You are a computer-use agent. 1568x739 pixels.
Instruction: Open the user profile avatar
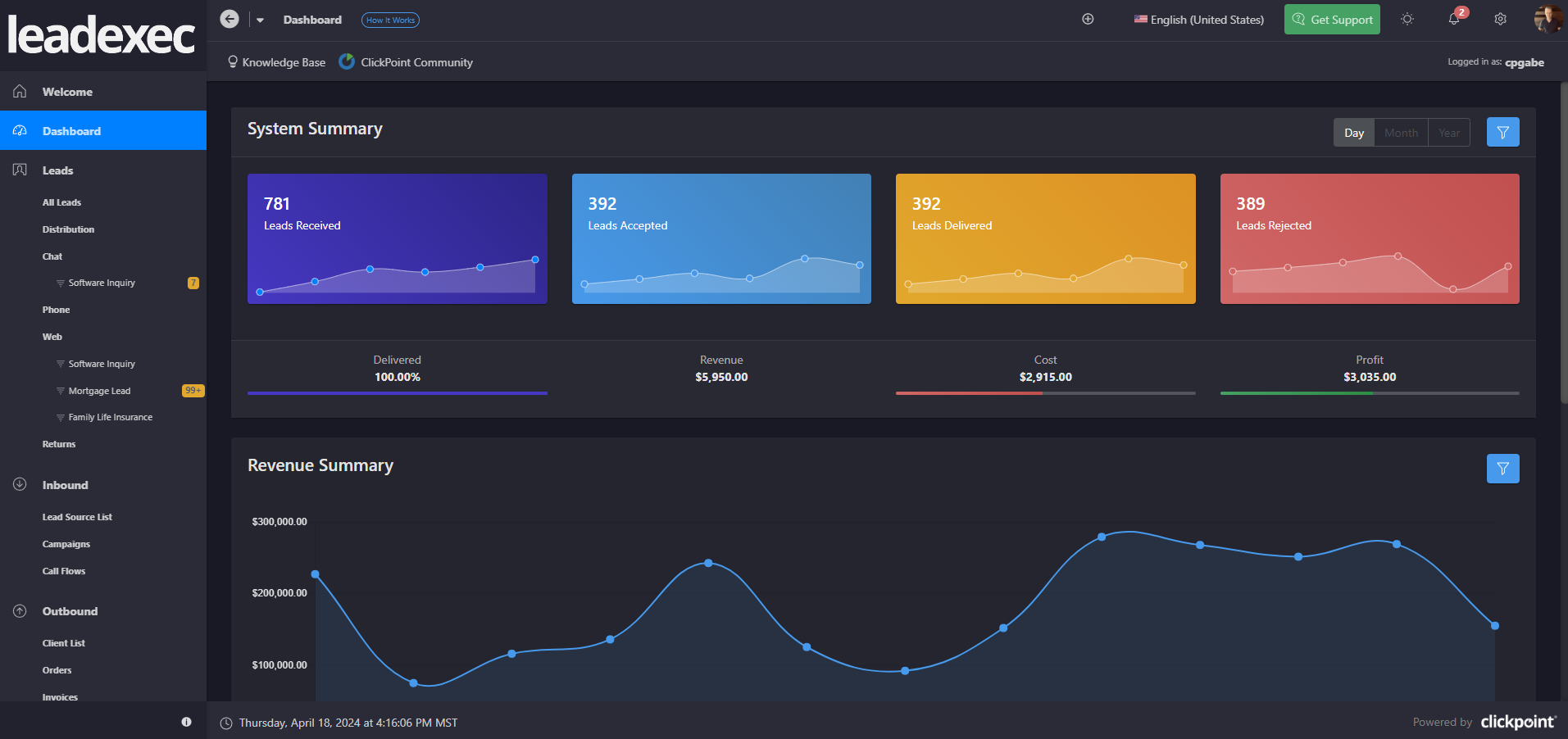click(x=1548, y=19)
